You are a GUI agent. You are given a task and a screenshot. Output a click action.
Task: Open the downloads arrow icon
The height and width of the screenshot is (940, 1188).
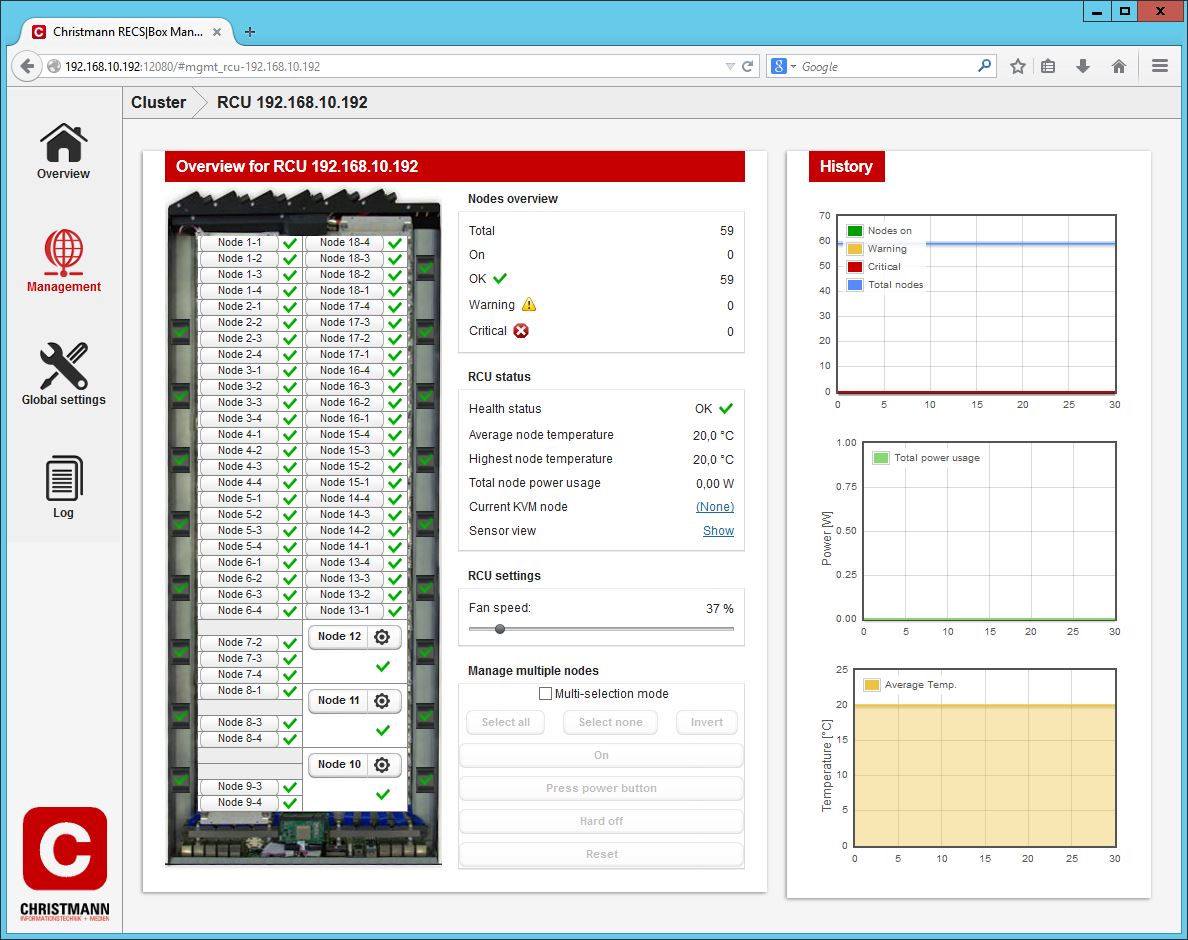(1083, 67)
